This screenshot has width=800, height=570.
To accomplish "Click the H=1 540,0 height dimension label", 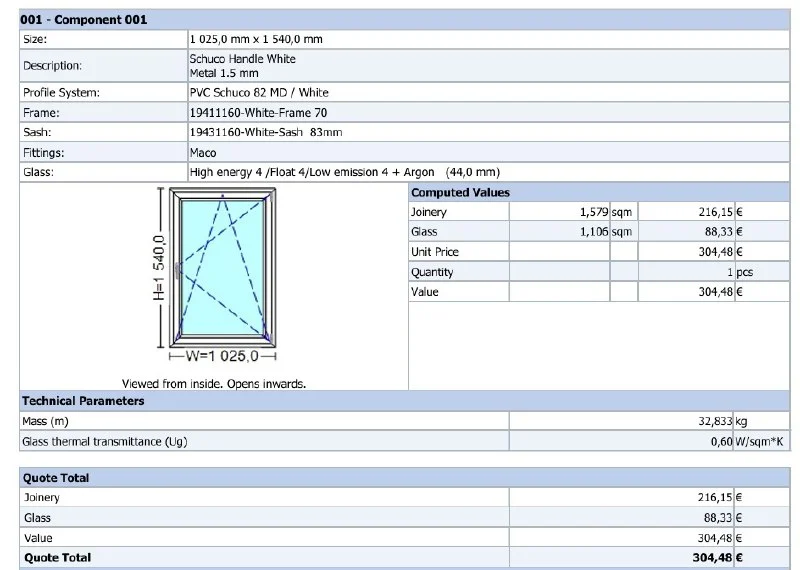I will click(158, 268).
